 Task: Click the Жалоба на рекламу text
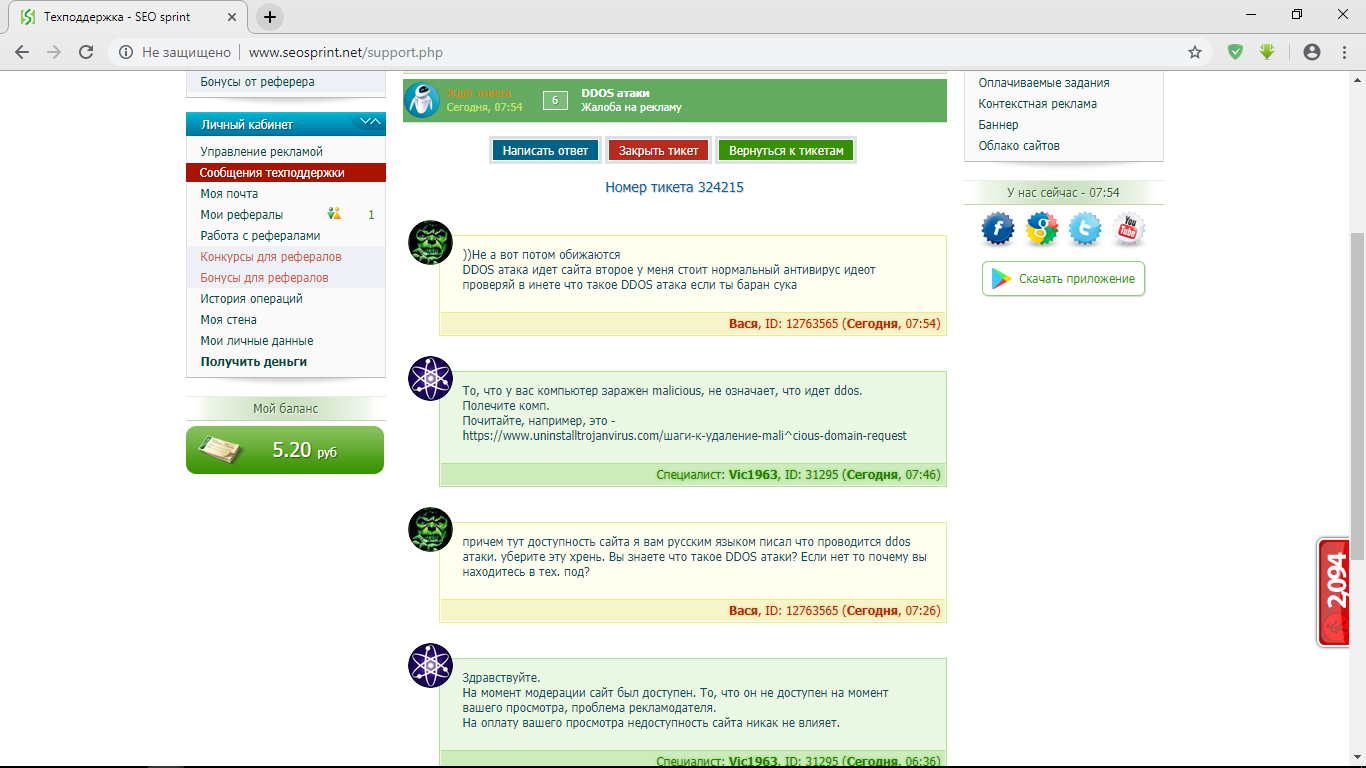coord(631,107)
